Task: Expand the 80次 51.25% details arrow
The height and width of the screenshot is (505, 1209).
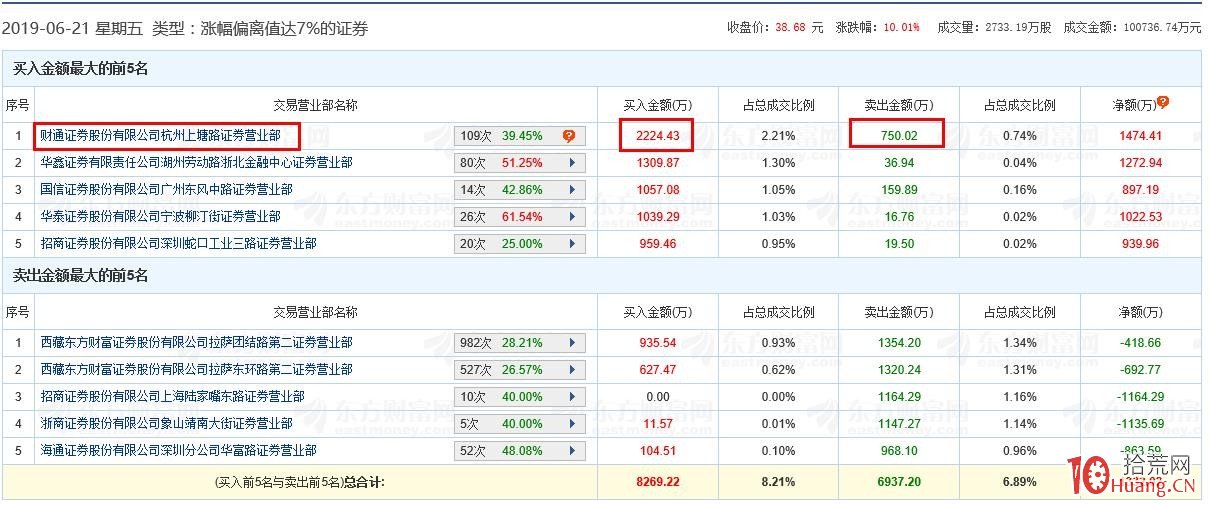Action: point(572,163)
